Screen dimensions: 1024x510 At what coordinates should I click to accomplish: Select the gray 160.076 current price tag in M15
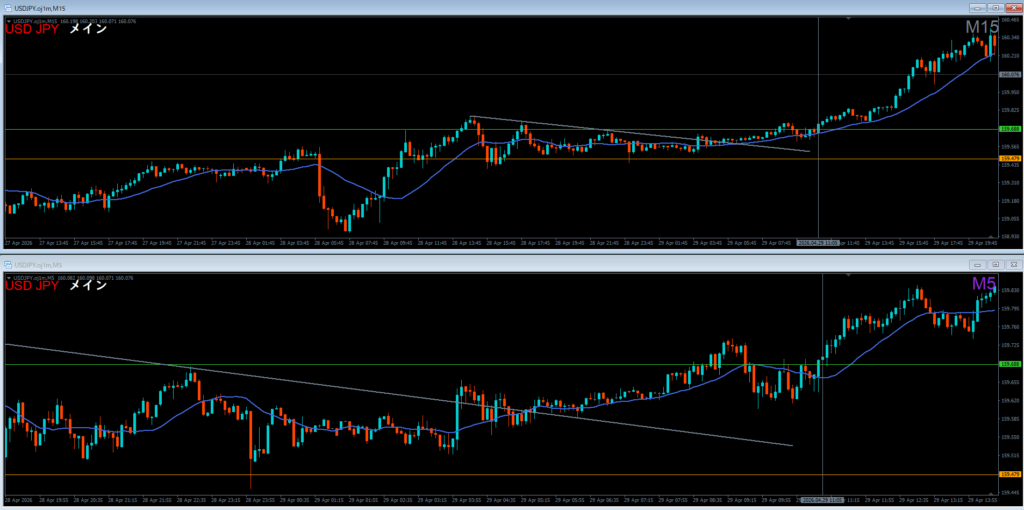click(x=1010, y=74)
